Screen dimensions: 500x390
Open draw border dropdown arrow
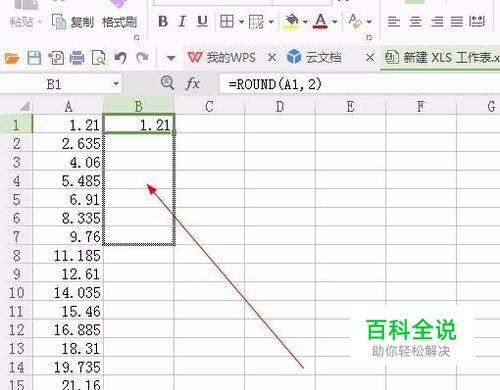pyautogui.click(x=271, y=22)
